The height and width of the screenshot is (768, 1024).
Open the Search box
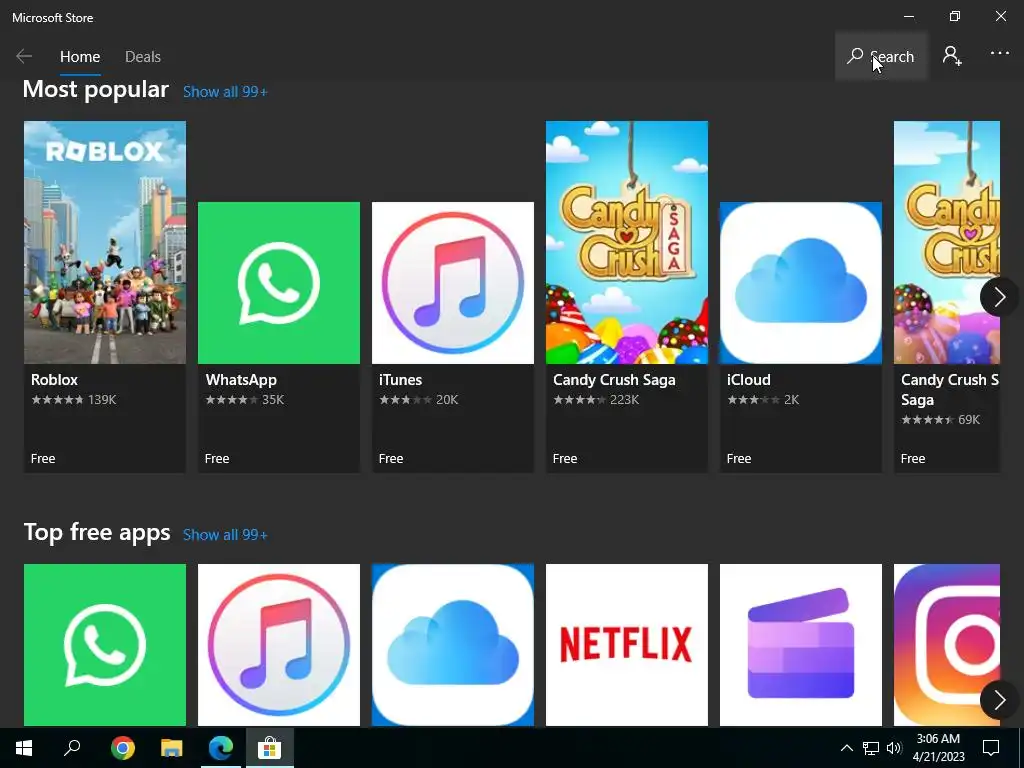(x=881, y=56)
